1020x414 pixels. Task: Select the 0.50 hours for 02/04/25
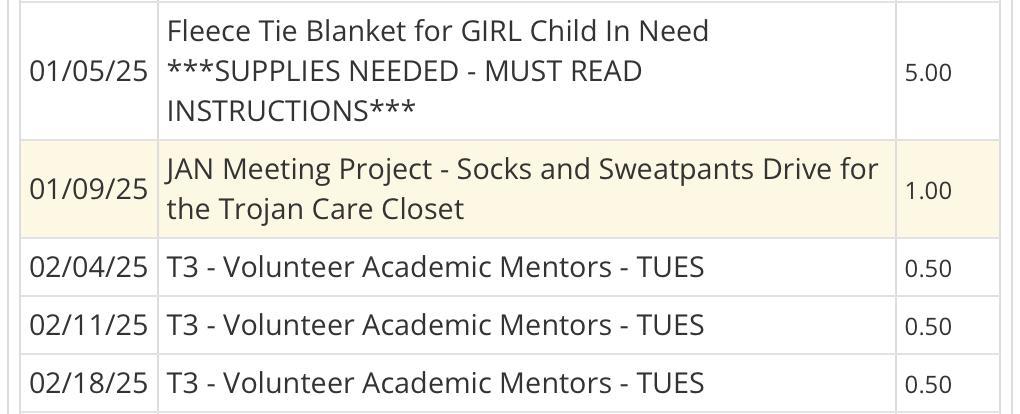click(x=927, y=269)
